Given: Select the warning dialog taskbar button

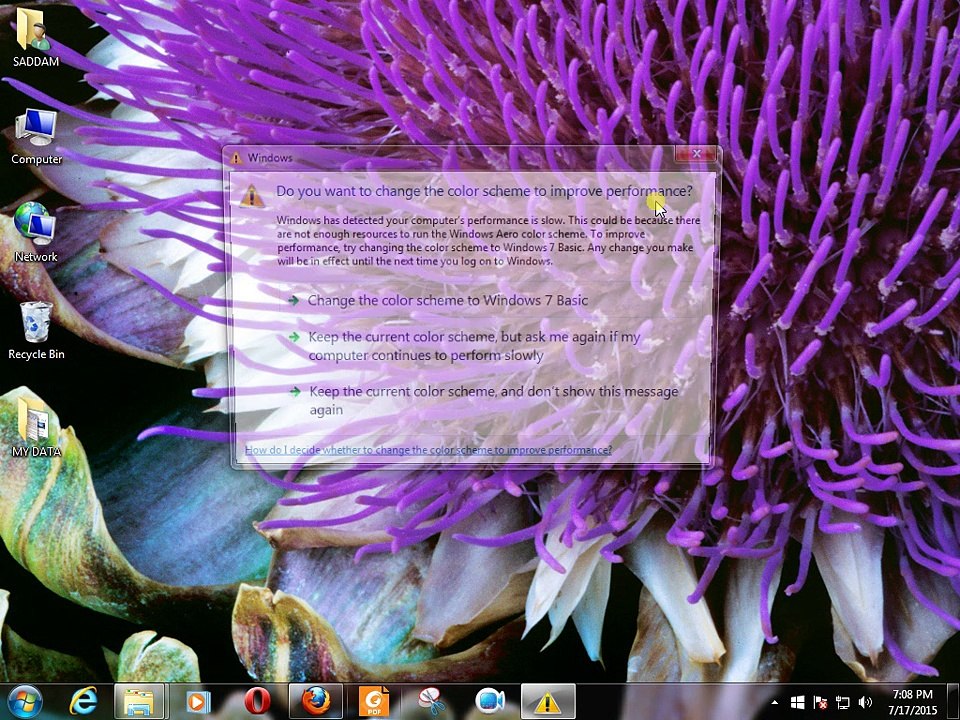Looking at the screenshot, I should pos(548,702).
